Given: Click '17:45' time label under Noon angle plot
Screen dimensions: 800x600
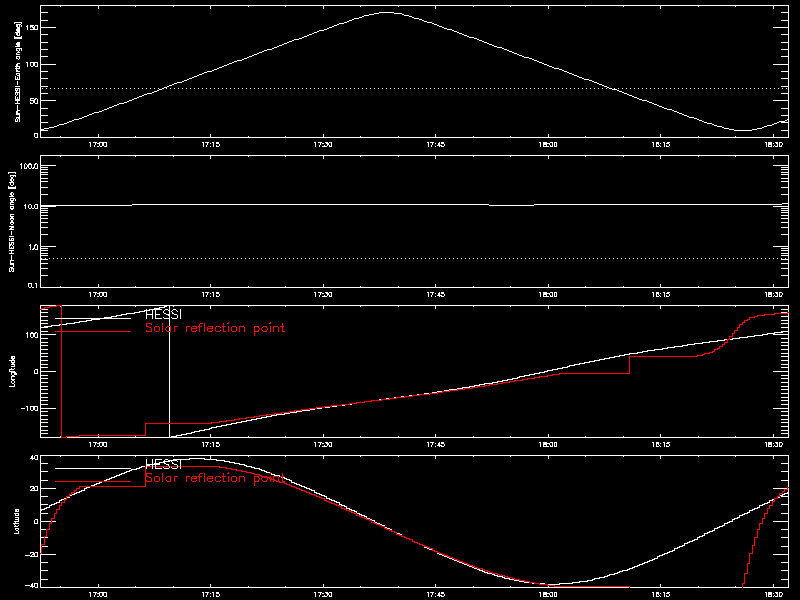Looking at the screenshot, I should pos(435,294).
